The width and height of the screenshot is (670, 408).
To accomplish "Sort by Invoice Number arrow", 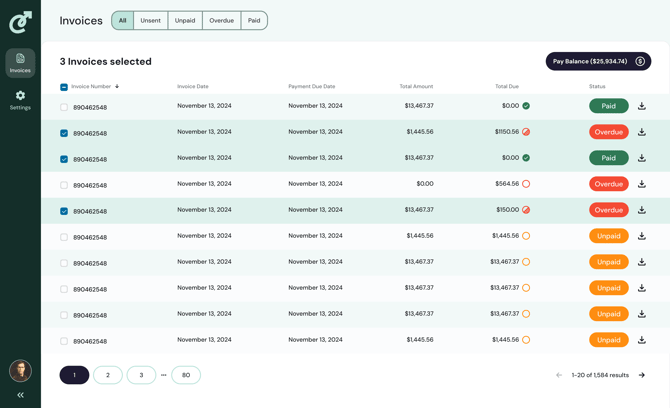I will click(x=117, y=86).
